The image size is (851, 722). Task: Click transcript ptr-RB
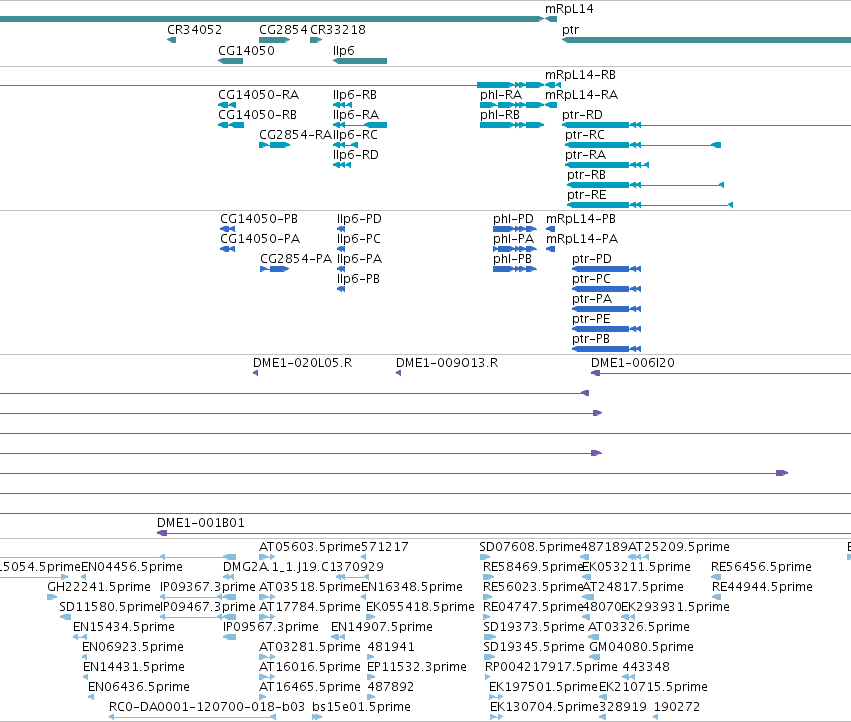tap(645, 185)
